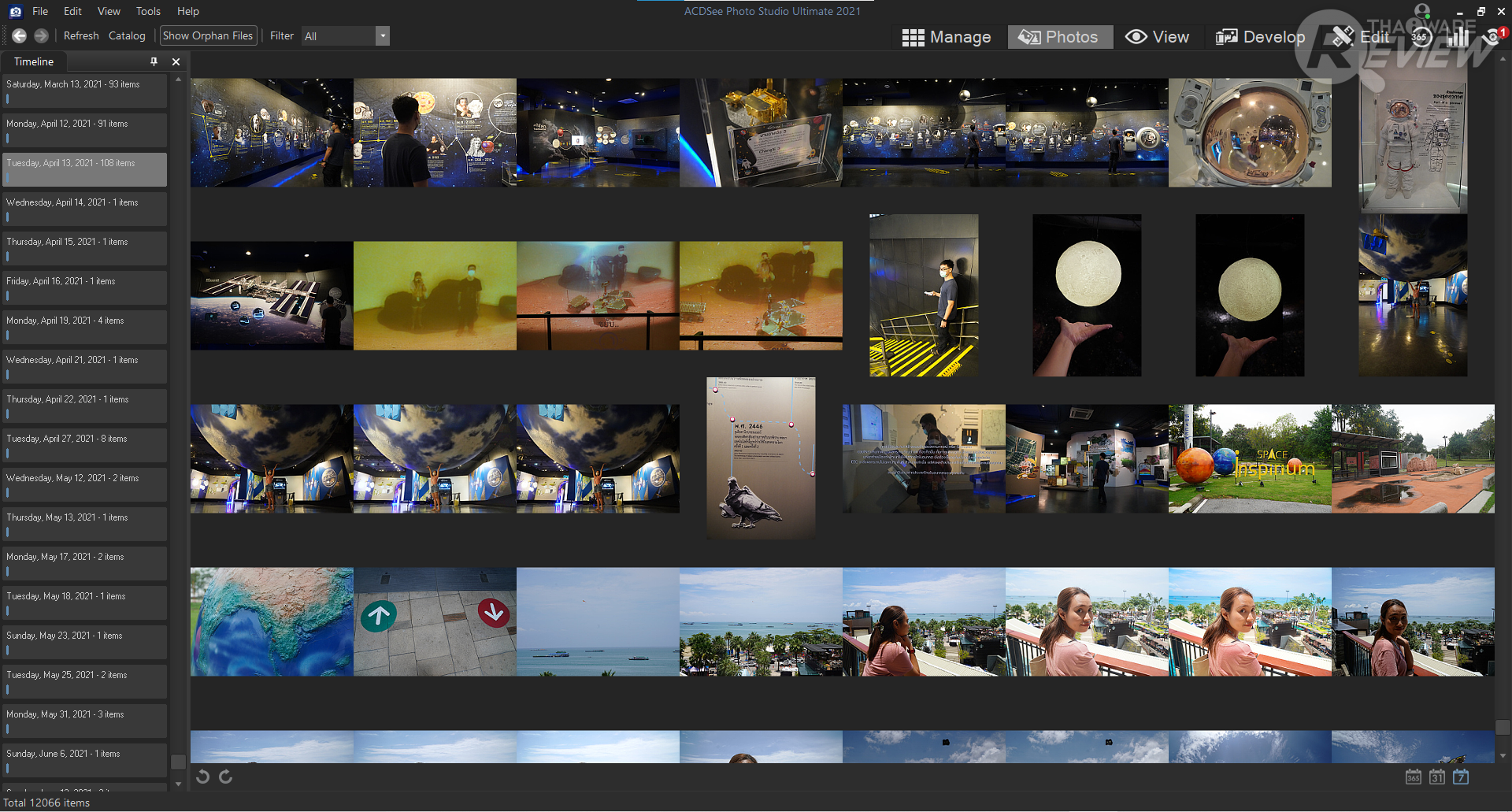
Task: Switch to Manage mode
Action: [x=947, y=37]
